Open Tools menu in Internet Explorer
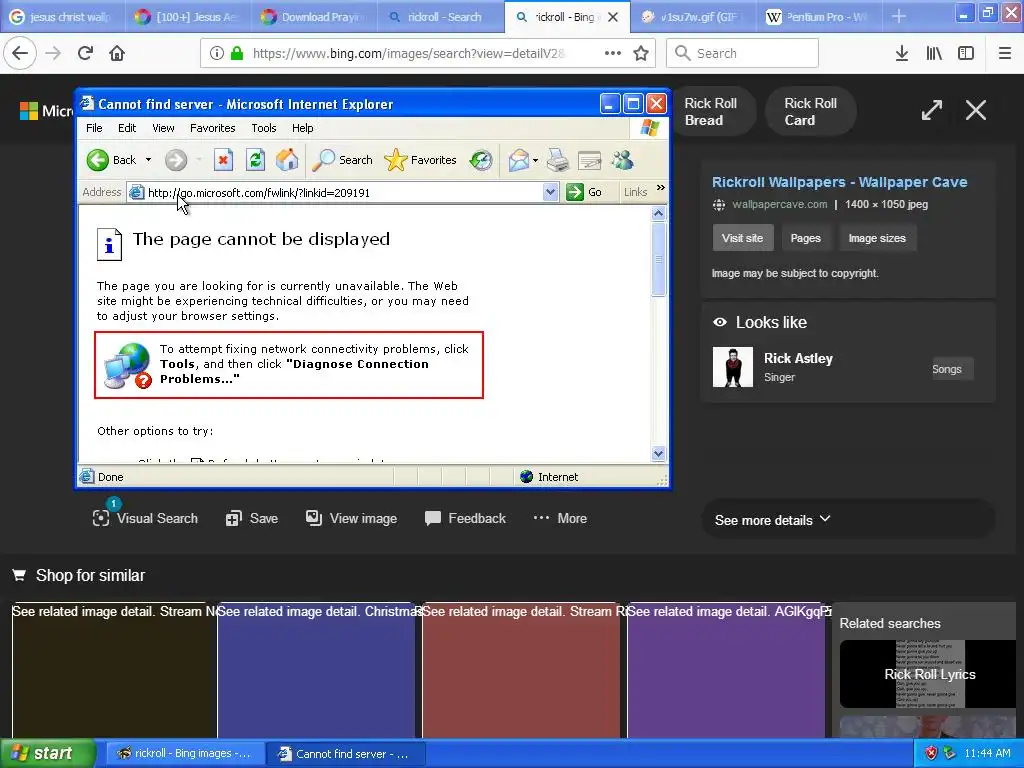Viewport: 1024px width, 768px height. click(x=264, y=128)
